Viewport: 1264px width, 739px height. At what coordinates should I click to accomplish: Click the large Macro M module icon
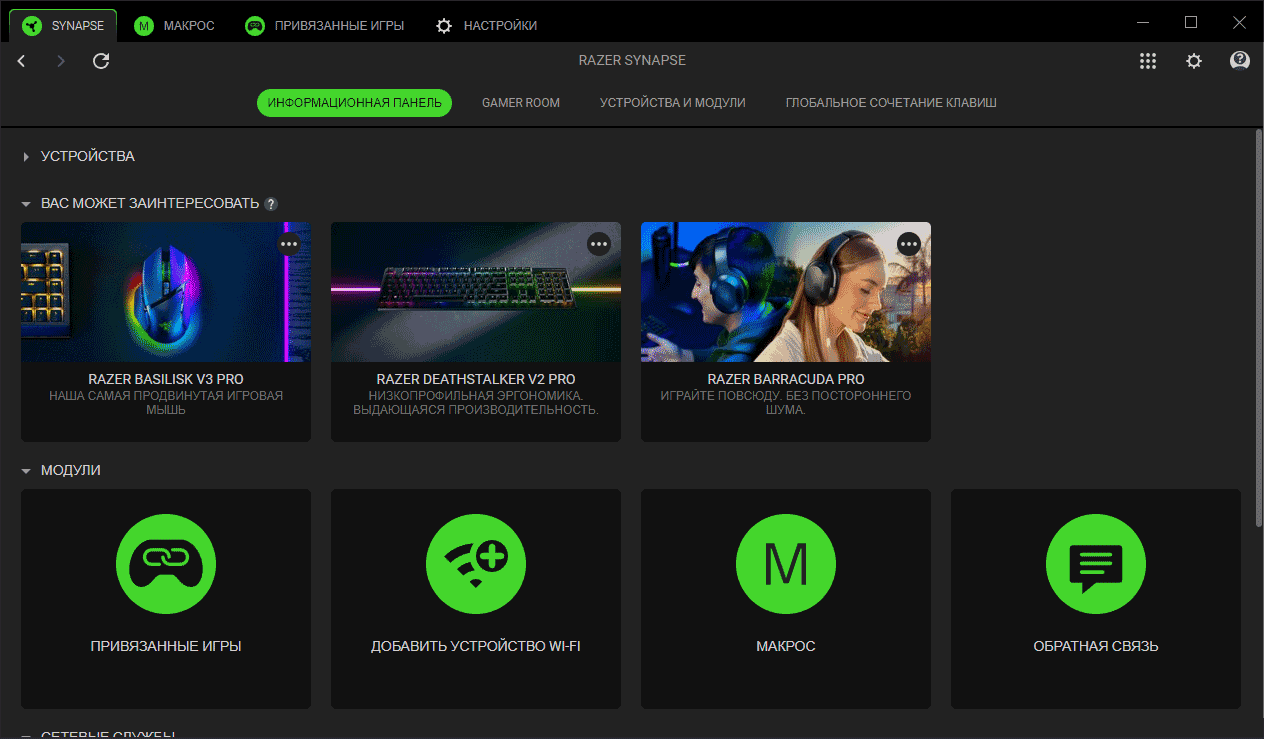[786, 566]
